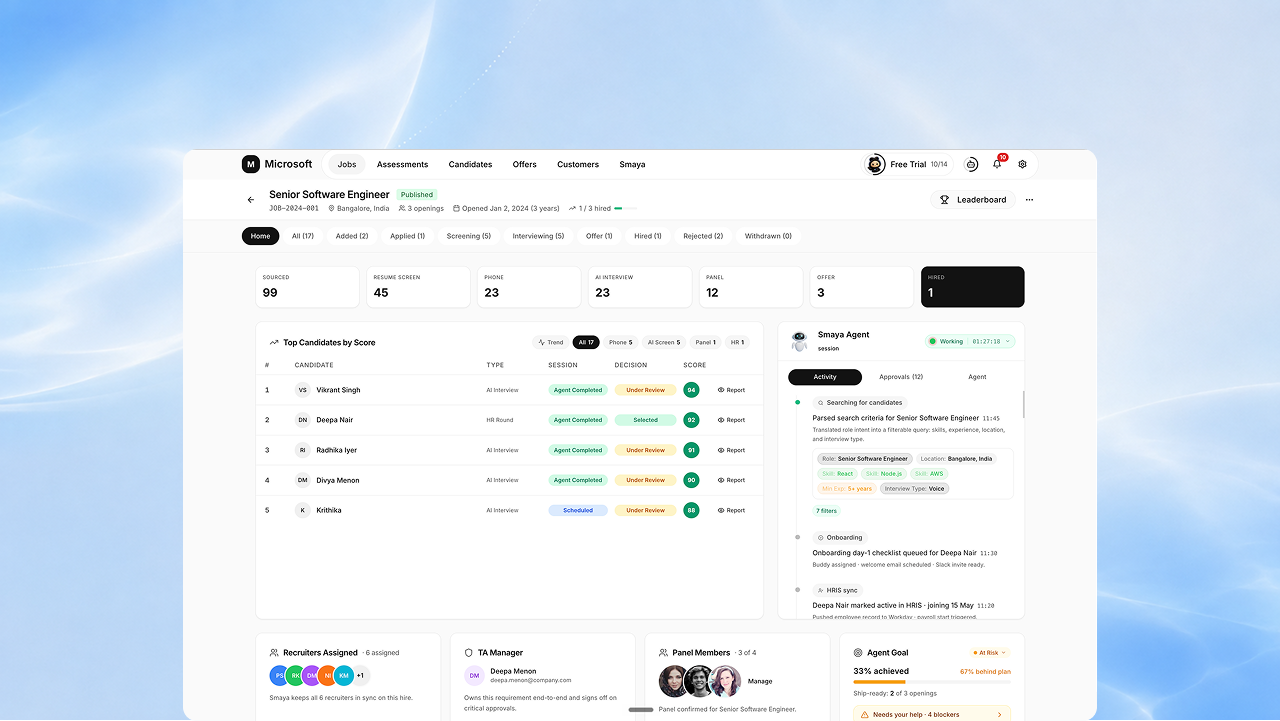Open the Smaya menu item
This screenshot has height=721, width=1280.
pyautogui.click(x=632, y=164)
